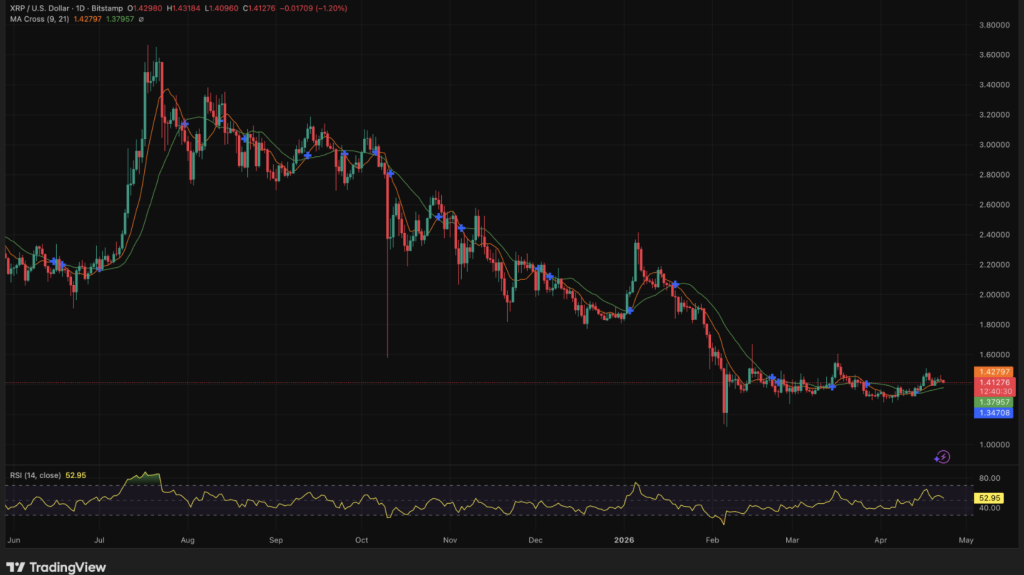The width and height of the screenshot is (1024, 575).
Task: Click the open value O1.42980 in header
Action: click(x=144, y=8)
